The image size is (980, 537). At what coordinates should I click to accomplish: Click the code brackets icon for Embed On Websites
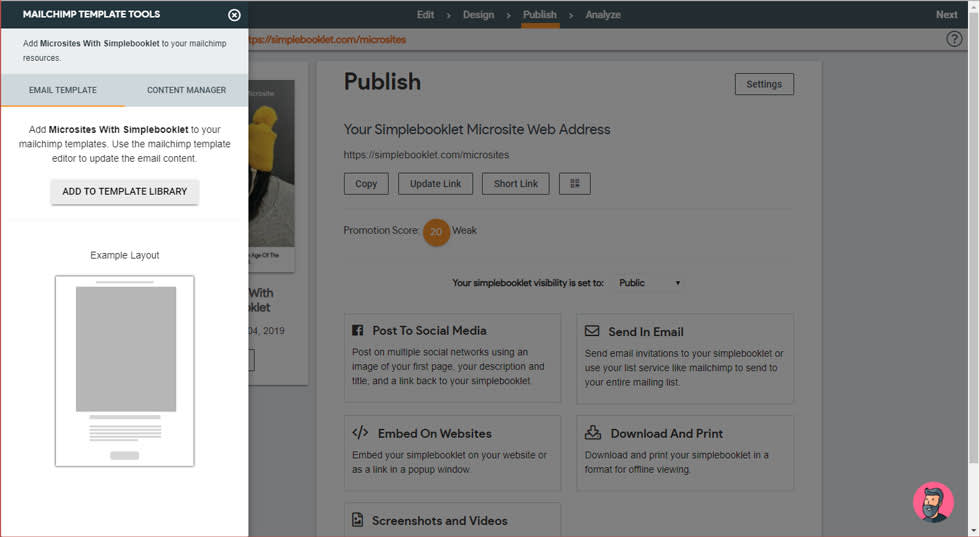[x=360, y=432]
